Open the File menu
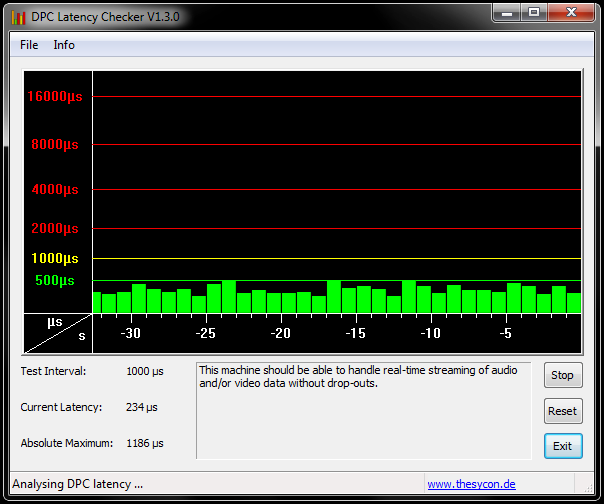The width and height of the screenshot is (604, 504). pyautogui.click(x=29, y=45)
